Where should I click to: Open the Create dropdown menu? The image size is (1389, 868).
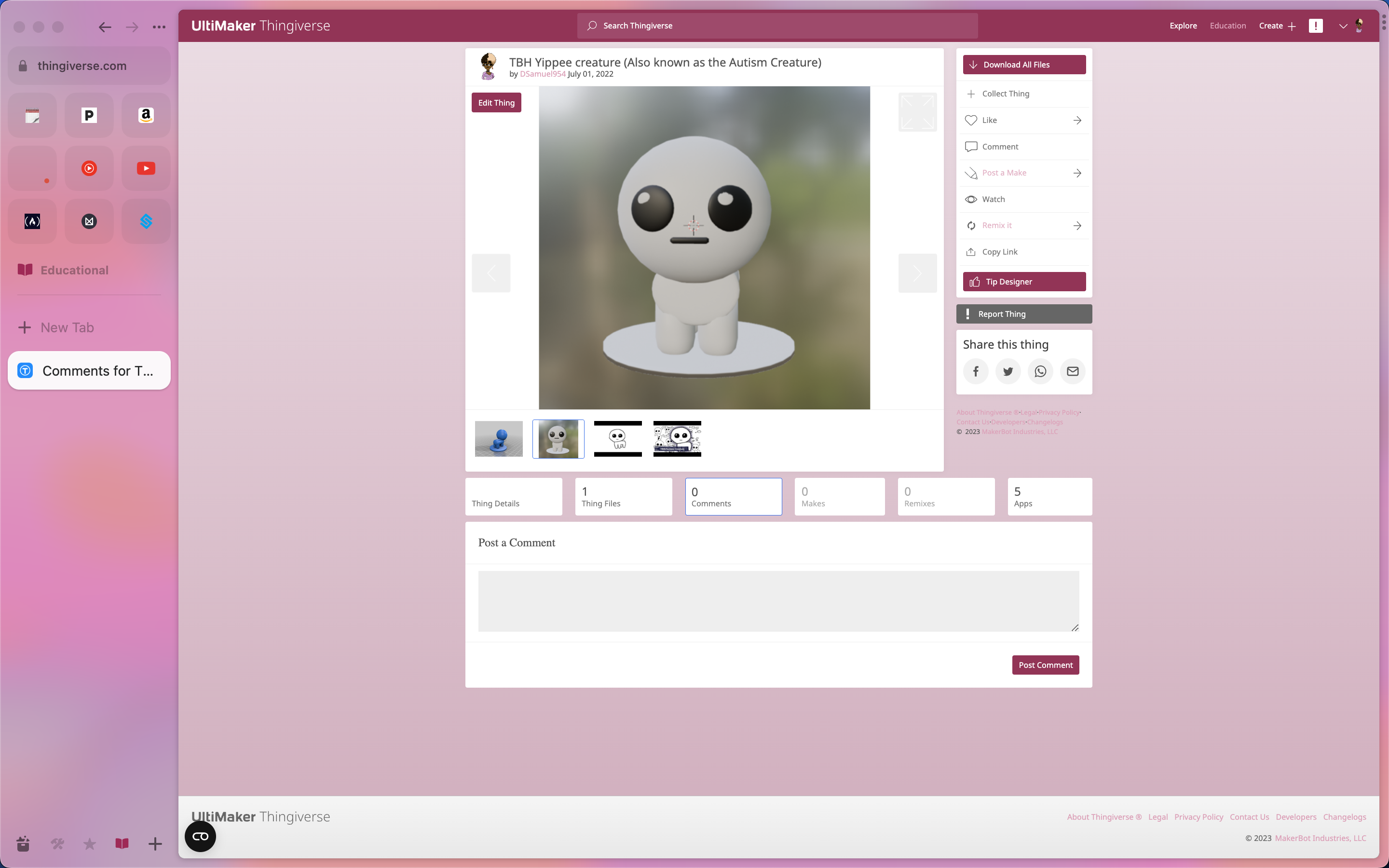(1277, 25)
